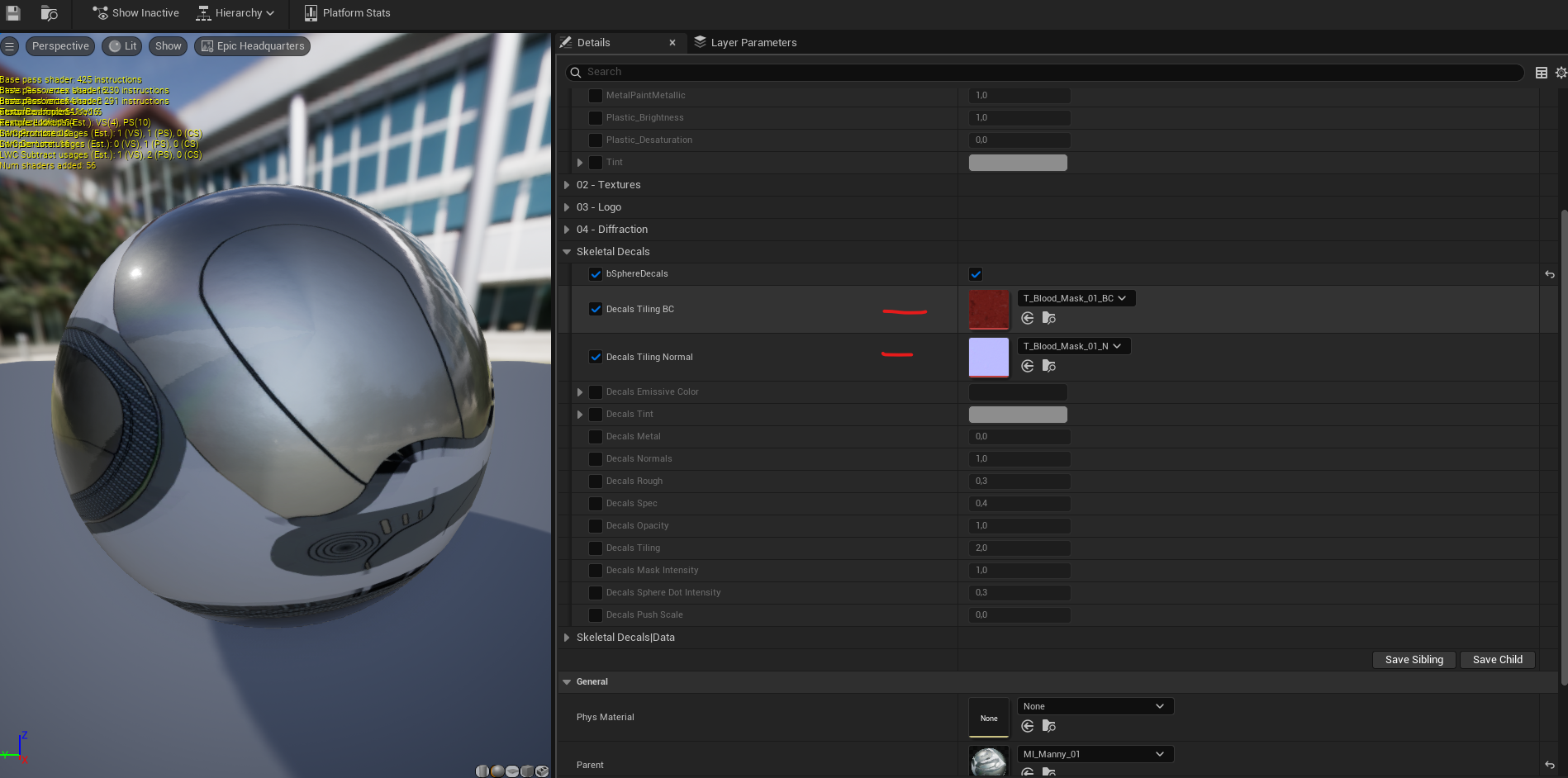The height and width of the screenshot is (778, 1568).
Task: Reset Parent material to default arrow
Action: click(1550, 765)
